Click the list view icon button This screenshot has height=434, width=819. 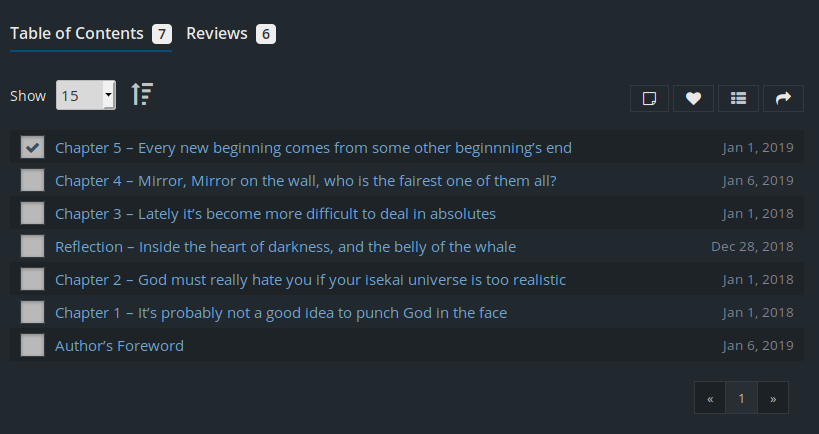[x=738, y=98]
